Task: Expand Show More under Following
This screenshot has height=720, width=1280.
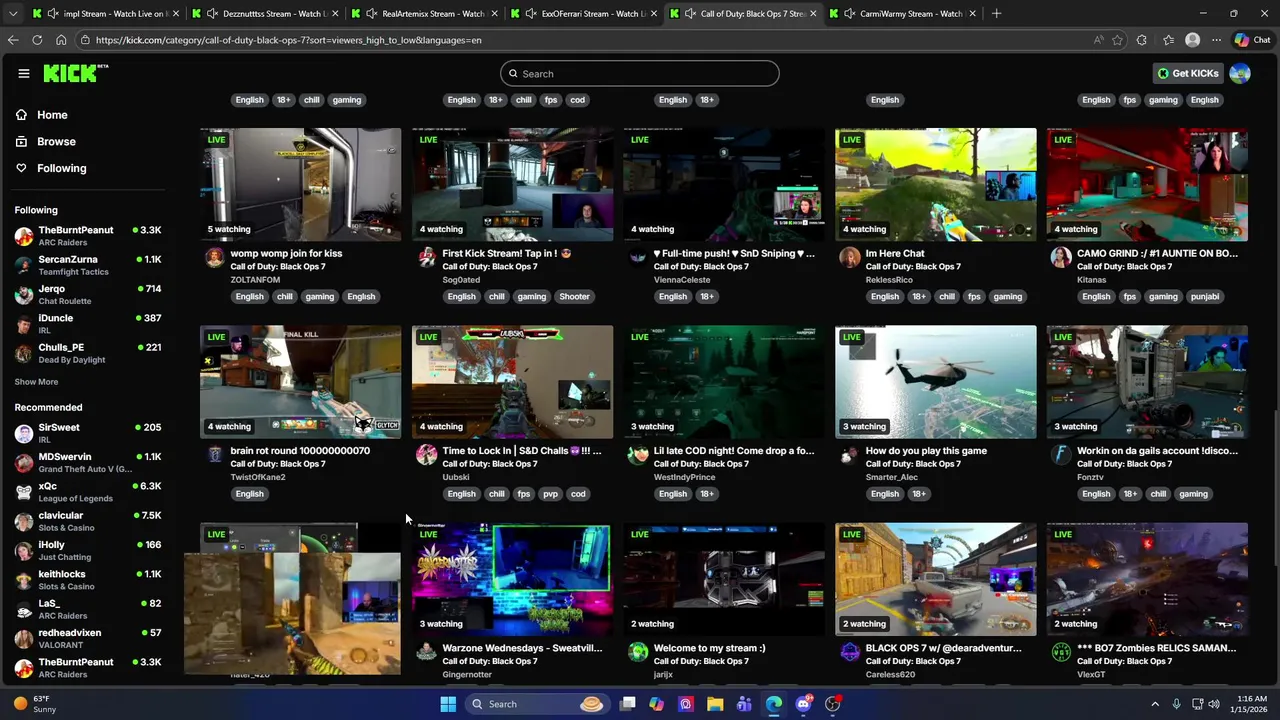Action: [x=36, y=382]
